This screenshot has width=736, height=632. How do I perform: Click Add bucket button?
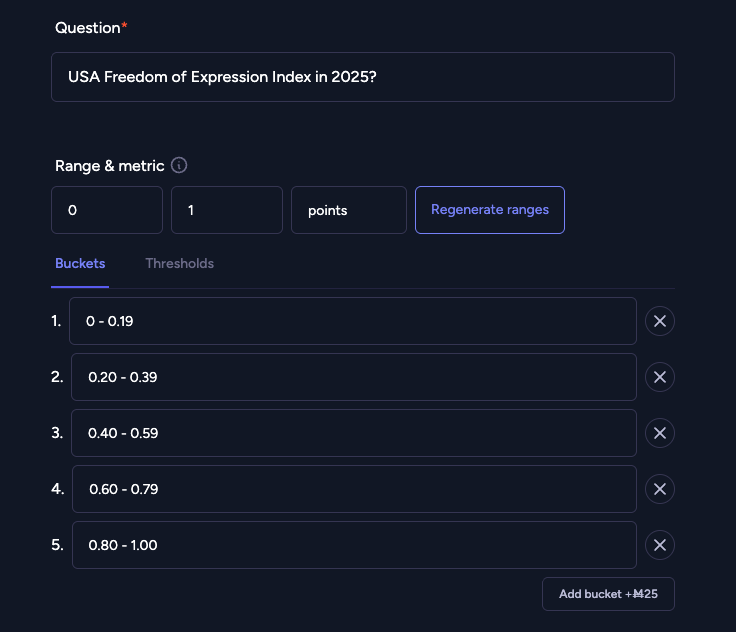pos(608,594)
